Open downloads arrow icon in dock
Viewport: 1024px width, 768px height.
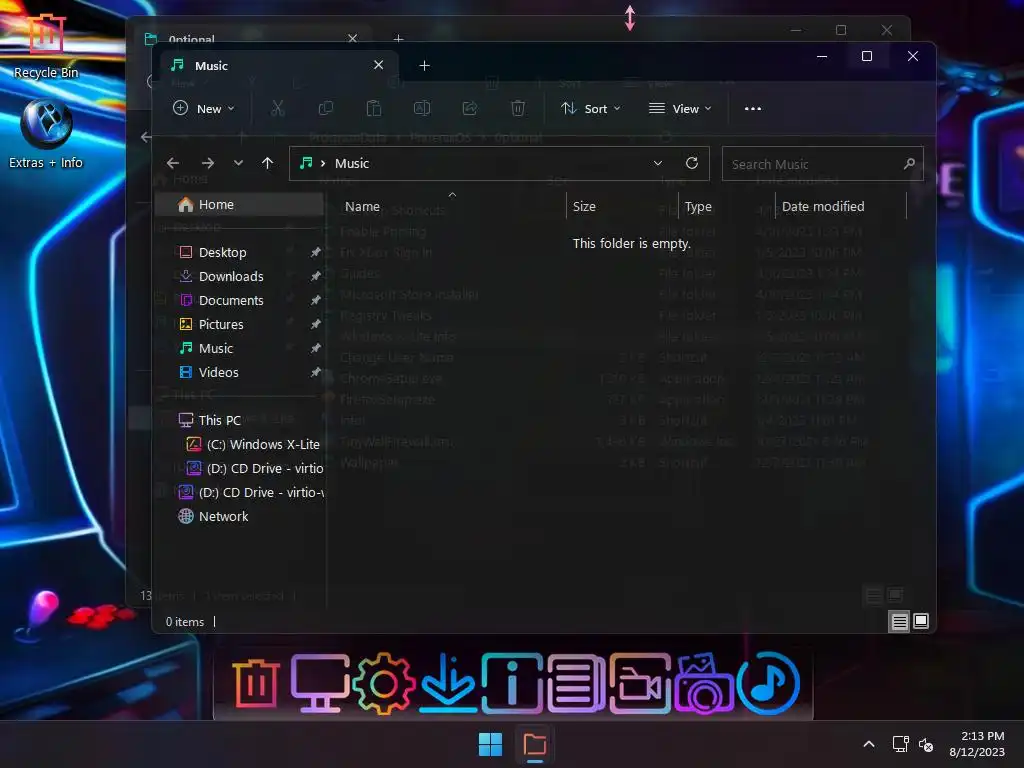(x=448, y=683)
